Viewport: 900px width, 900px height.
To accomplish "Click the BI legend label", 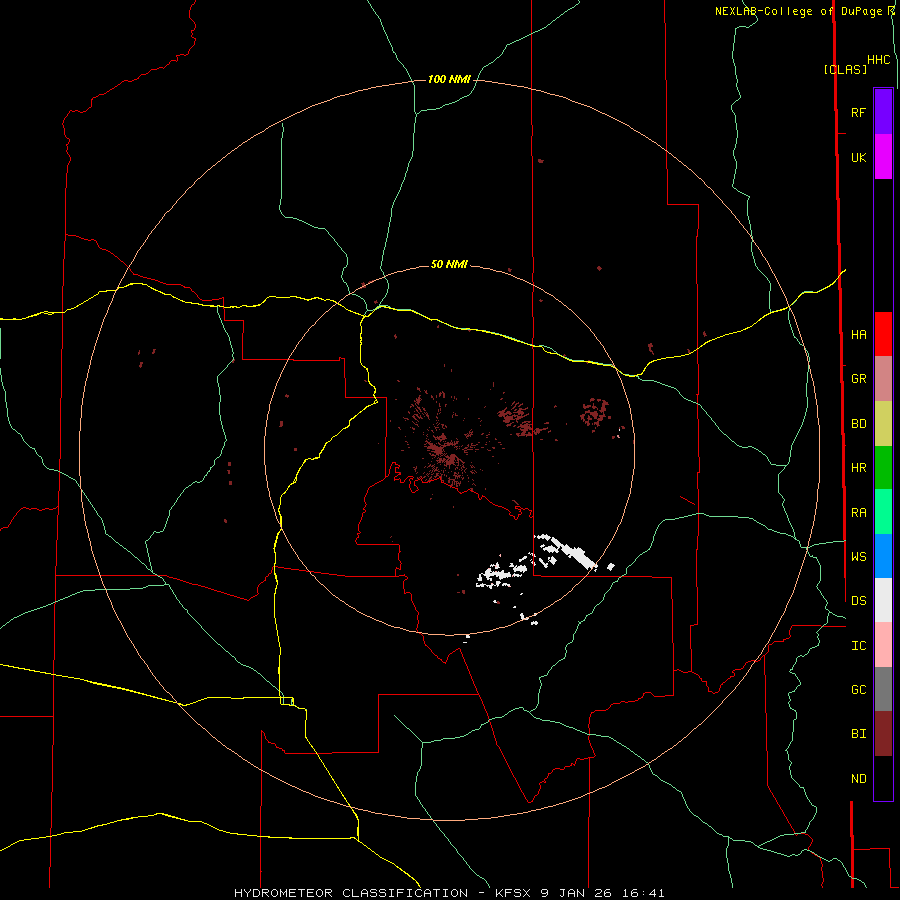I will pyautogui.click(x=858, y=734).
